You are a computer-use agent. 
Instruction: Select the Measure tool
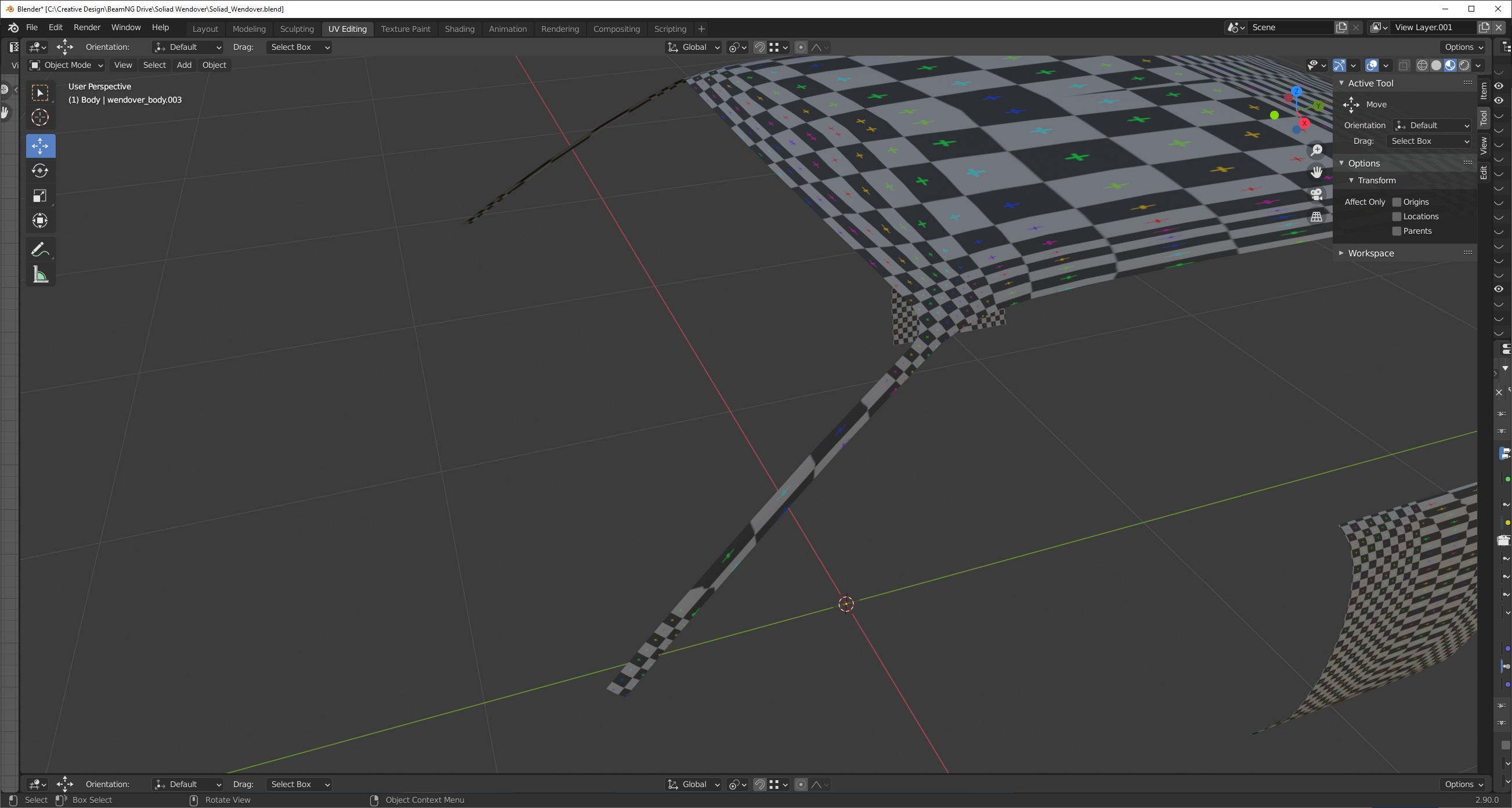(x=40, y=274)
